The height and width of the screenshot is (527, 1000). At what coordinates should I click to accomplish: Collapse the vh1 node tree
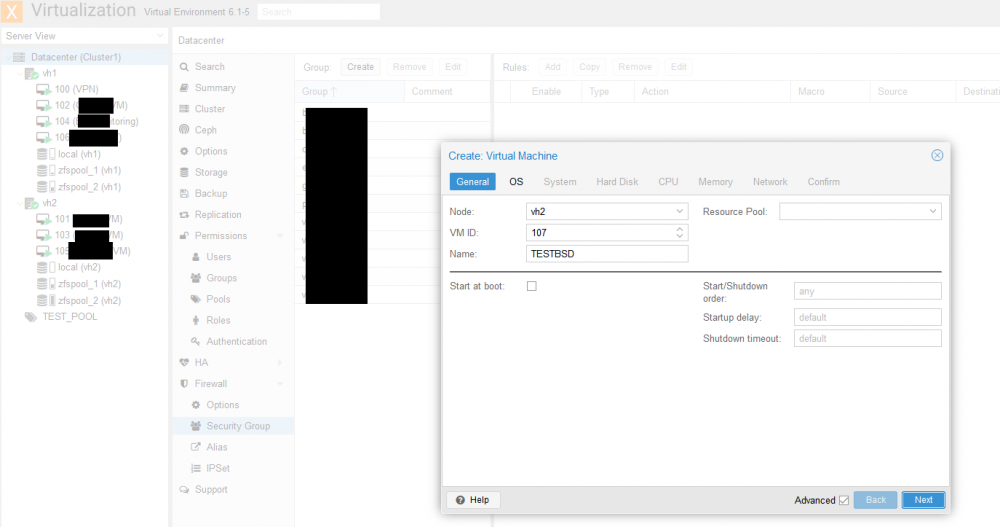[20, 74]
